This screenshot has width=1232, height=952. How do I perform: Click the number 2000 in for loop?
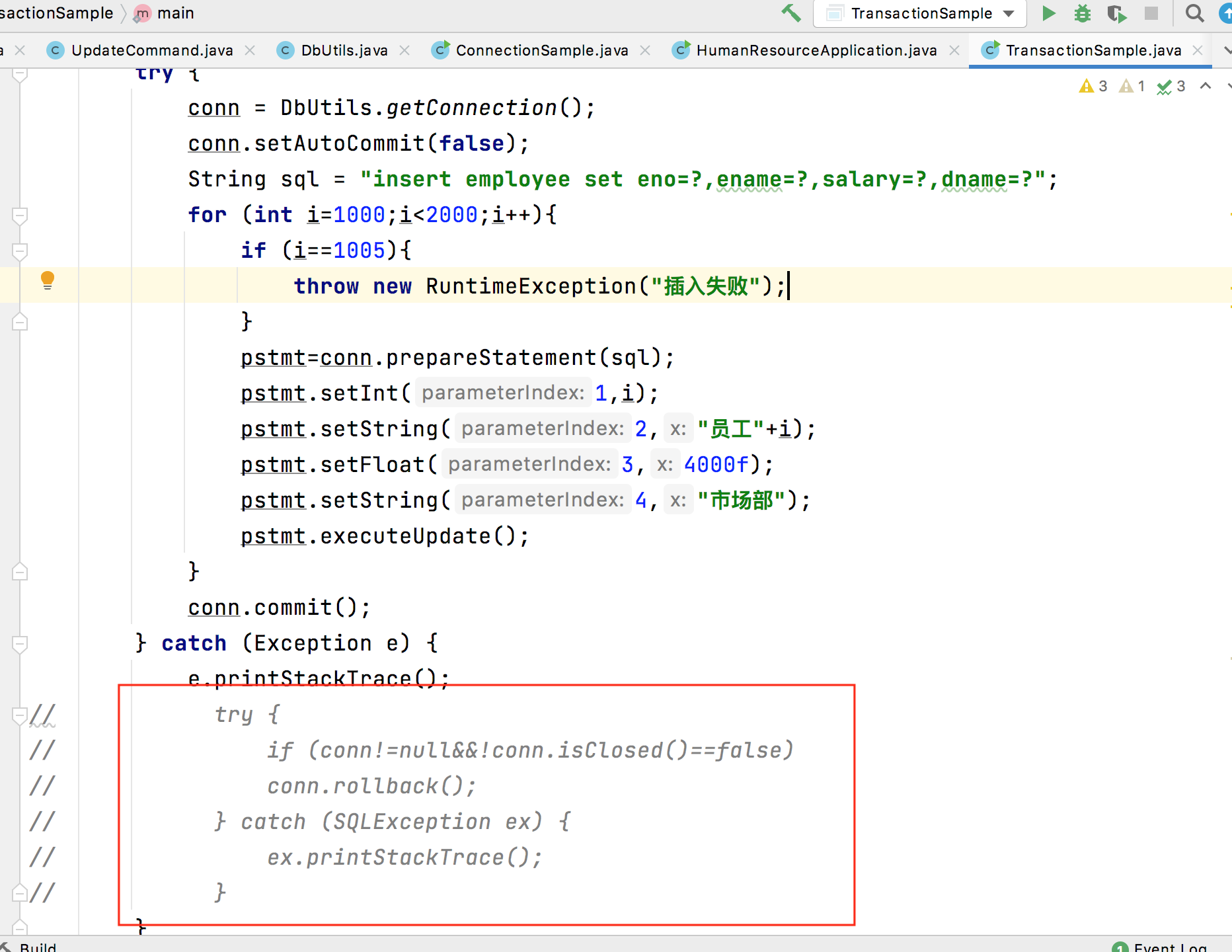[x=451, y=215]
